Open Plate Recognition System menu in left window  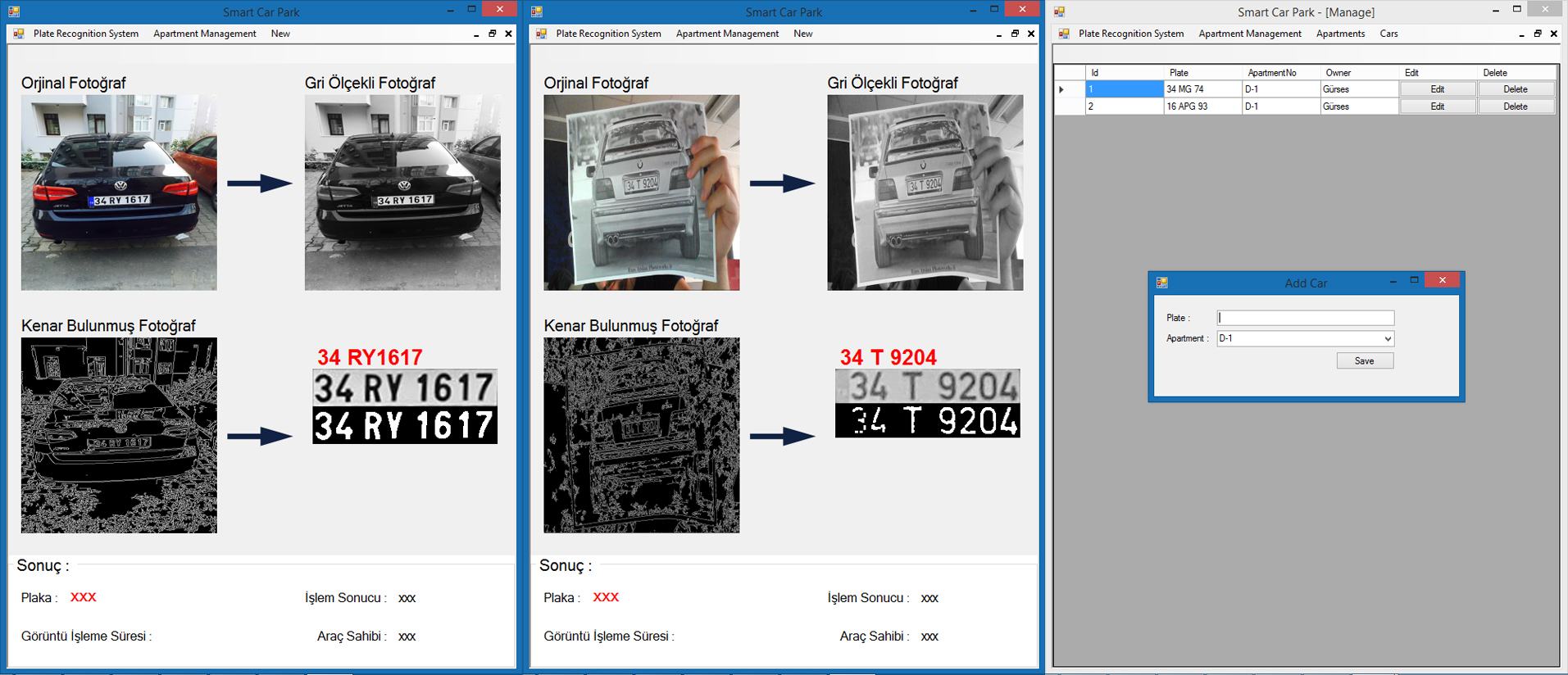[x=86, y=34]
